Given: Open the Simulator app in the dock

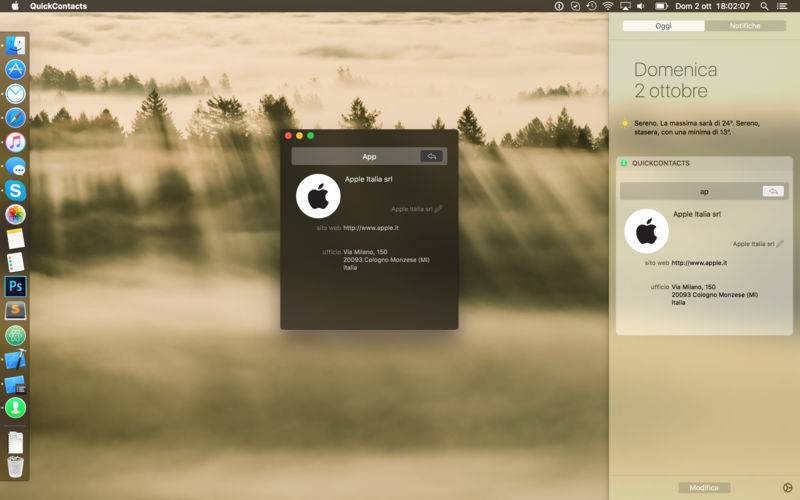Looking at the screenshot, I should click(x=15, y=384).
